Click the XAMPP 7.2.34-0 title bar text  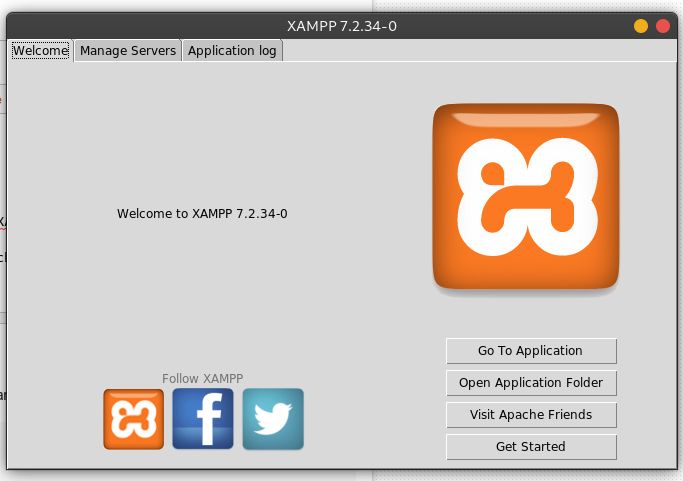tap(342, 26)
